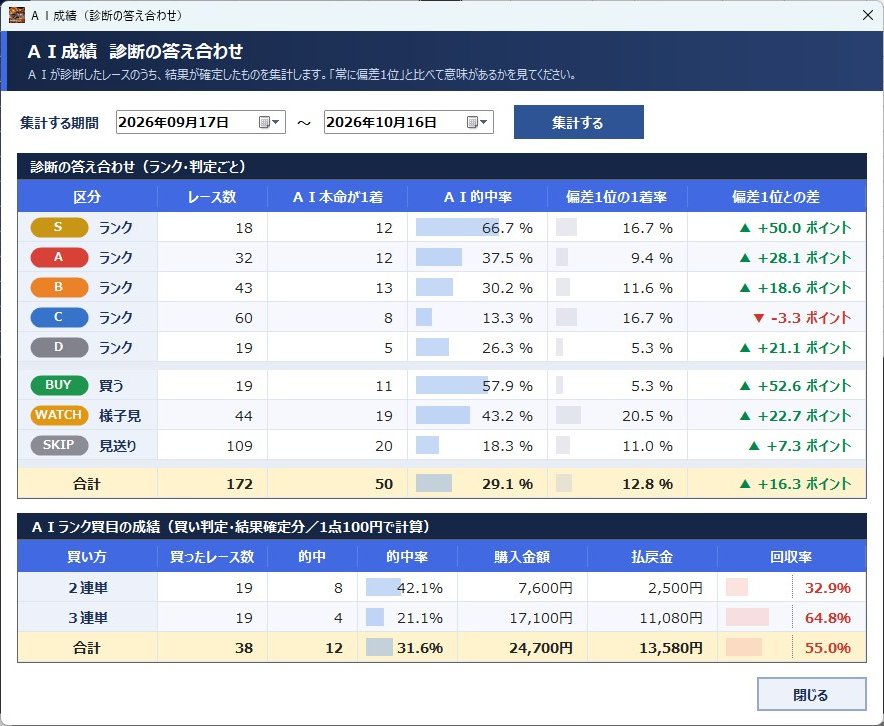Click the 26.3 % hit rate cell
The height and width of the screenshot is (726, 884).
(x=477, y=347)
